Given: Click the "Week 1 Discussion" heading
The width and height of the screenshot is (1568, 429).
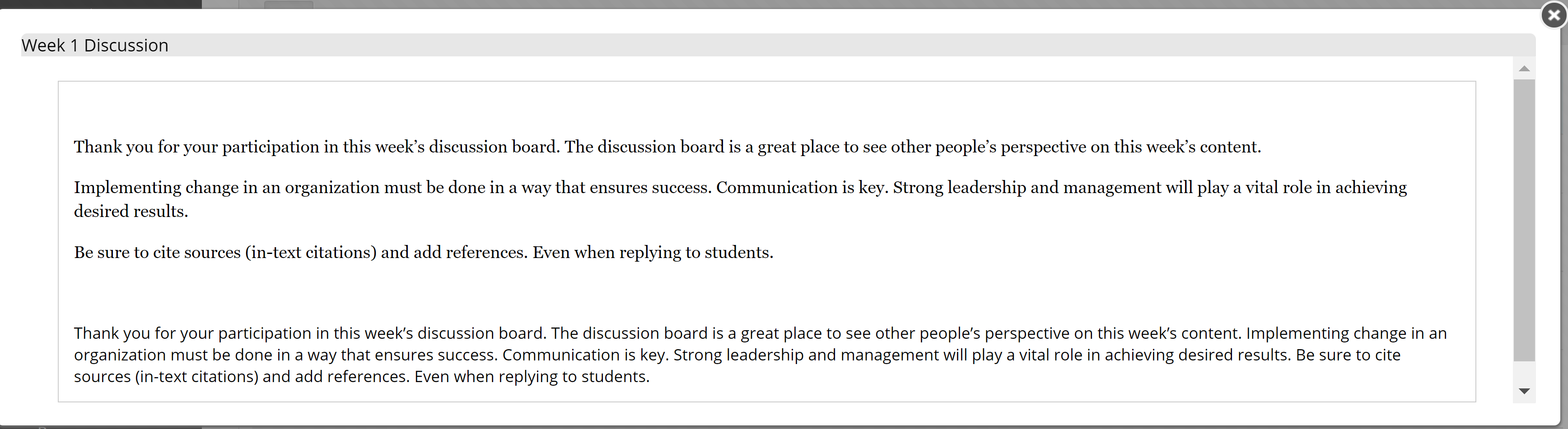Looking at the screenshot, I should pos(95,46).
